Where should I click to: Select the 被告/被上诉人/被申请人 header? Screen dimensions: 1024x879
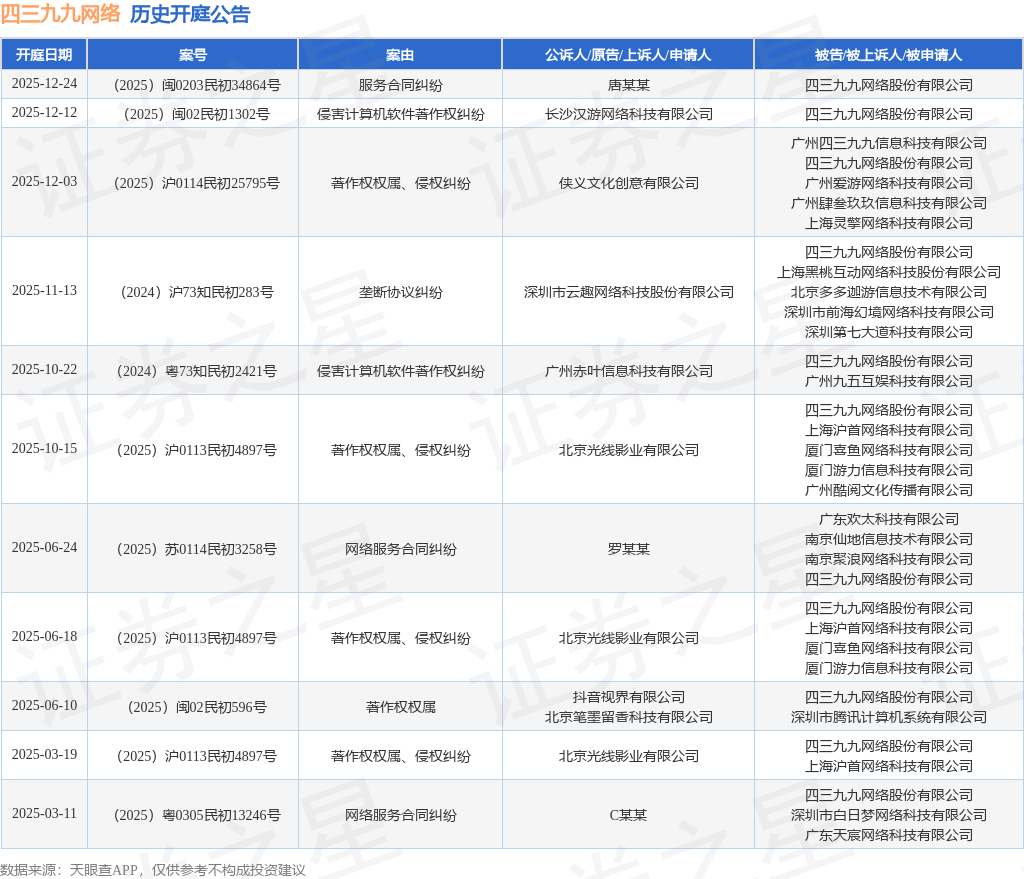[888, 55]
